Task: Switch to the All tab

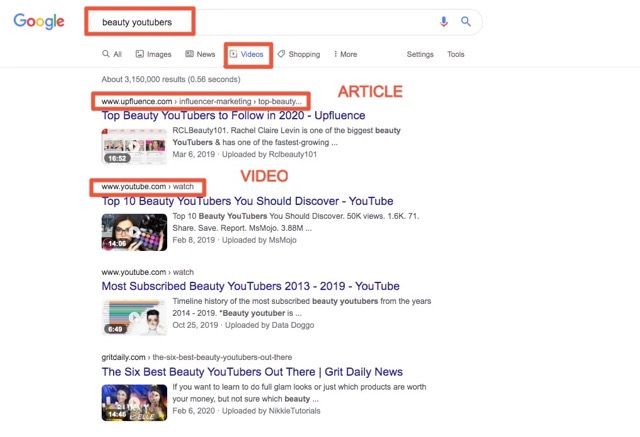Action: [x=112, y=54]
